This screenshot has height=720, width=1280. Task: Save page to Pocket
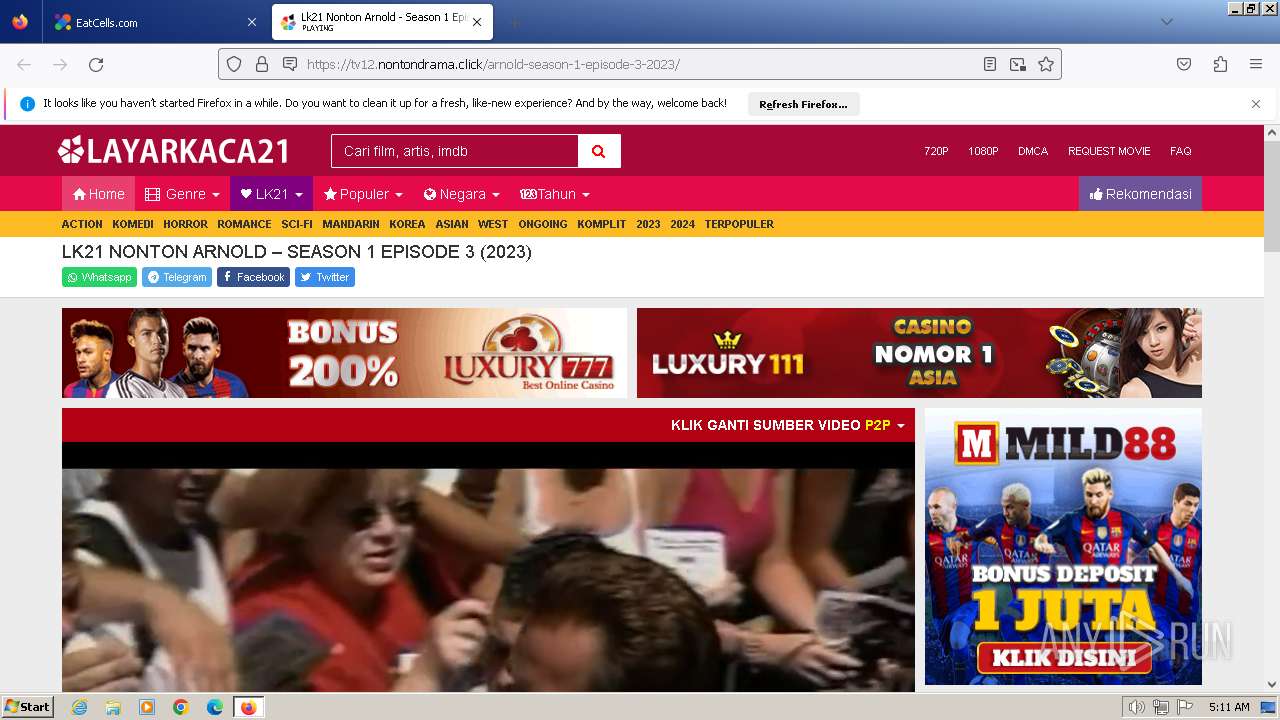(1184, 64)
